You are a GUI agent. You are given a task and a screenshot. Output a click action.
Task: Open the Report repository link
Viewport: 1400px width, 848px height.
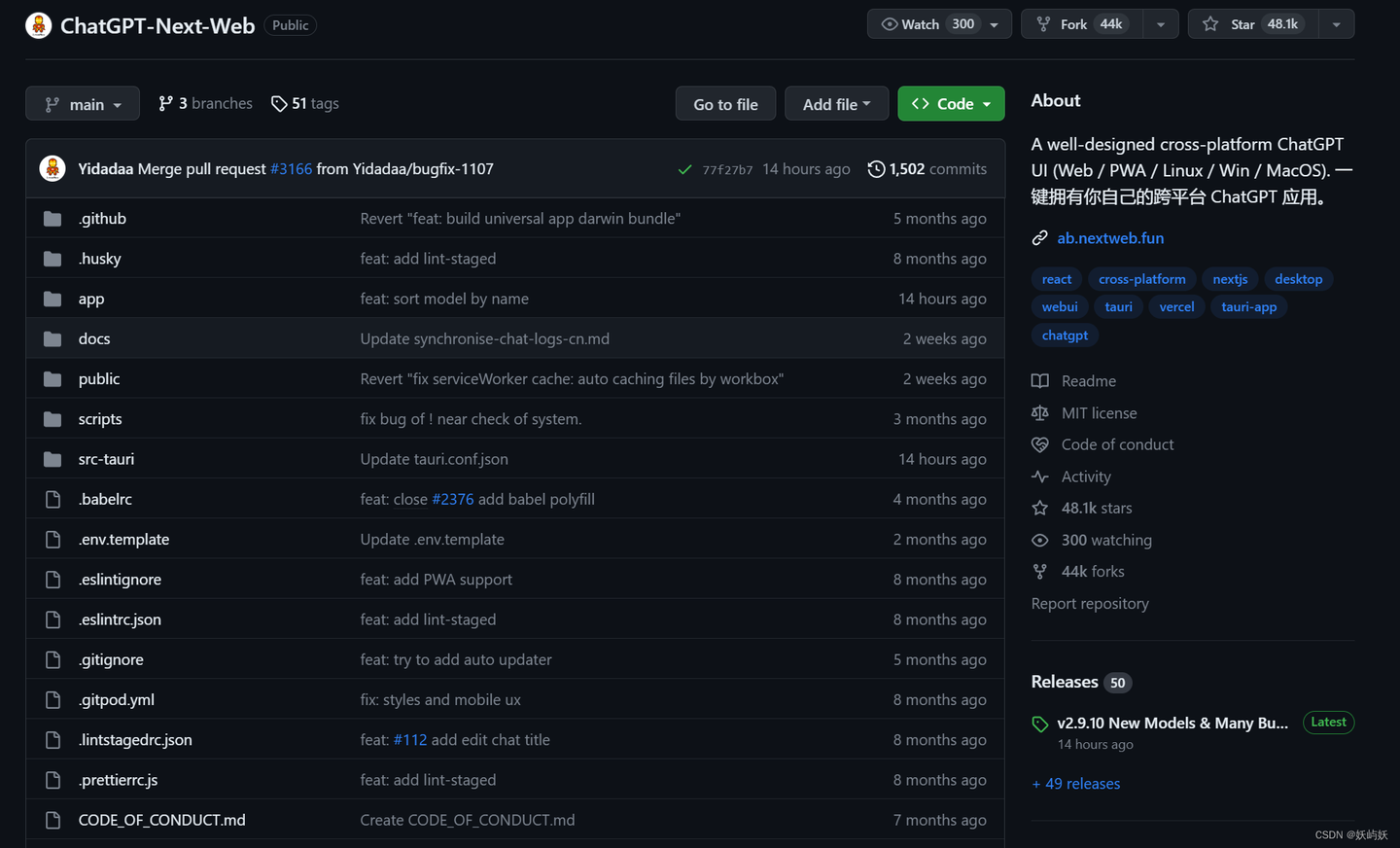click(1090, 604)
